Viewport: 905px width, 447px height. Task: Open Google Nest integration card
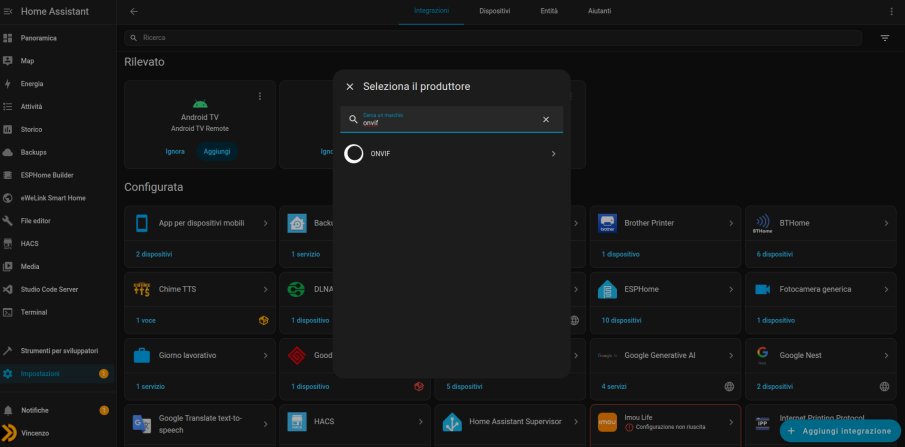(821, 370)
